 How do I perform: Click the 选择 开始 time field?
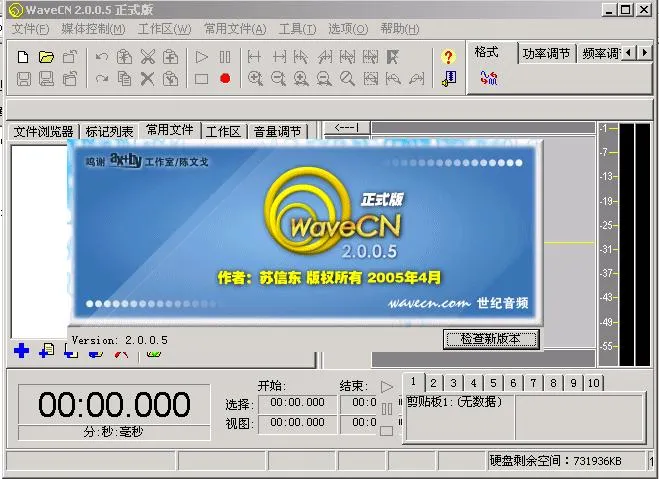pyautogui.click(x=297, y=403)
